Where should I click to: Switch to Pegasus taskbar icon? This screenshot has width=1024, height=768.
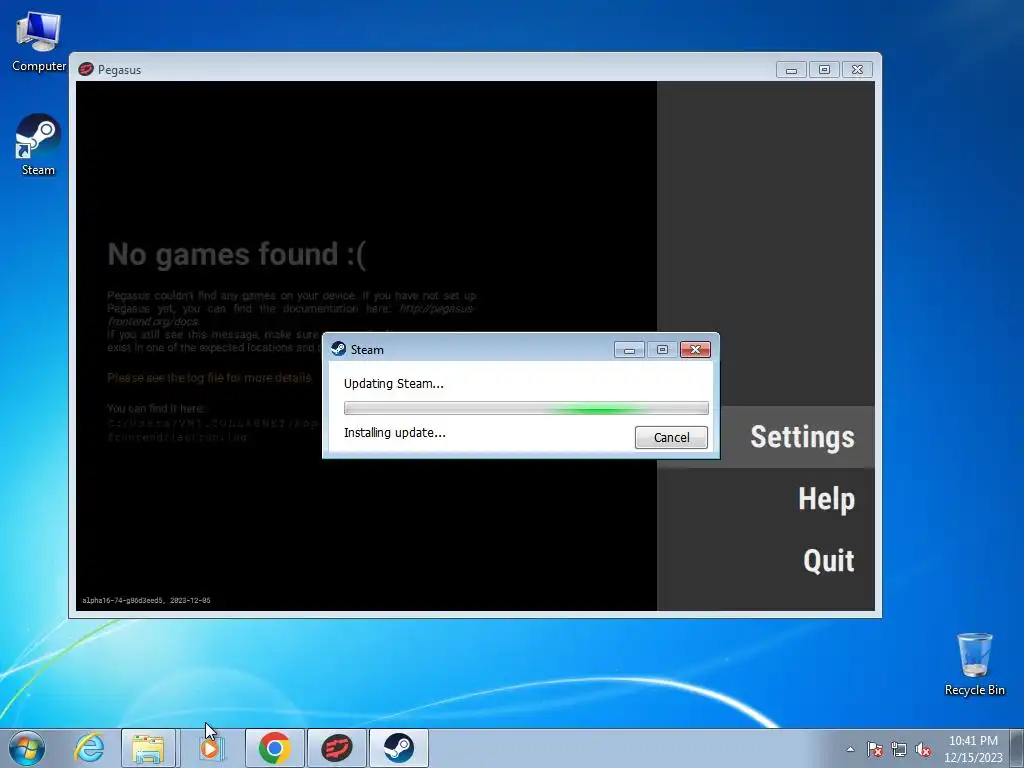click(x=336, y=748)
